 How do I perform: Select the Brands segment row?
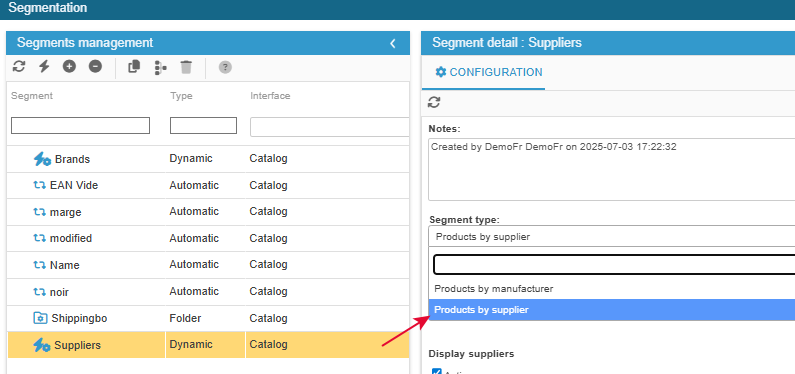[208, 159]
